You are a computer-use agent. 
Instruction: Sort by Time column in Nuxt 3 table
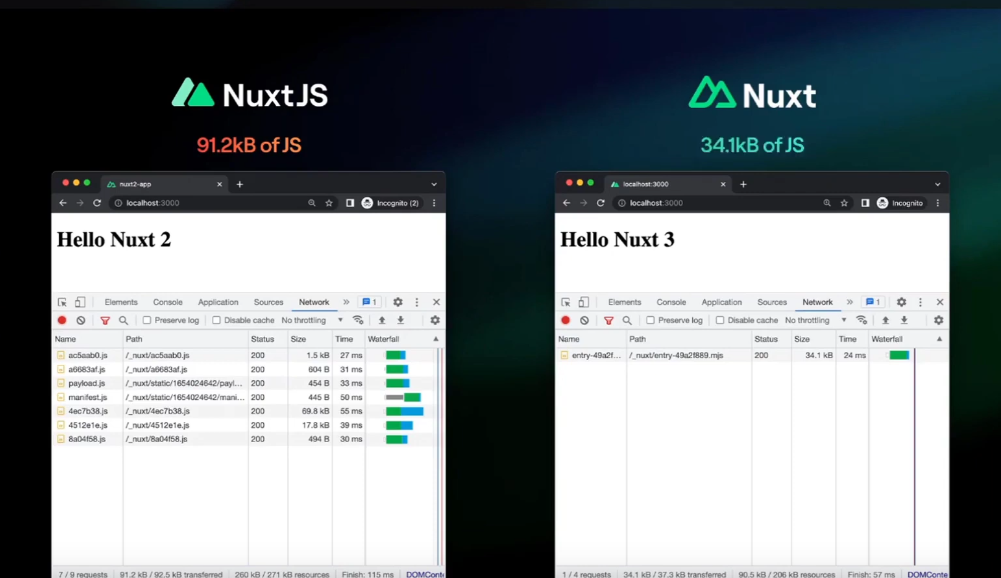coord(852,339)
